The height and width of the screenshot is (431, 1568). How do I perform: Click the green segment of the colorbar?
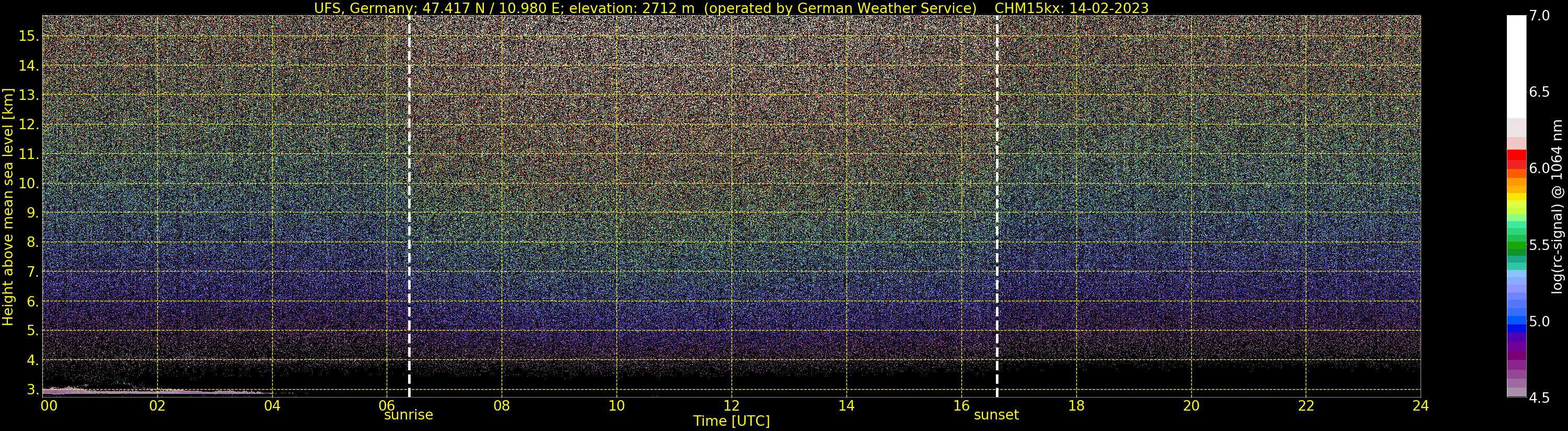pos(1516,247)
